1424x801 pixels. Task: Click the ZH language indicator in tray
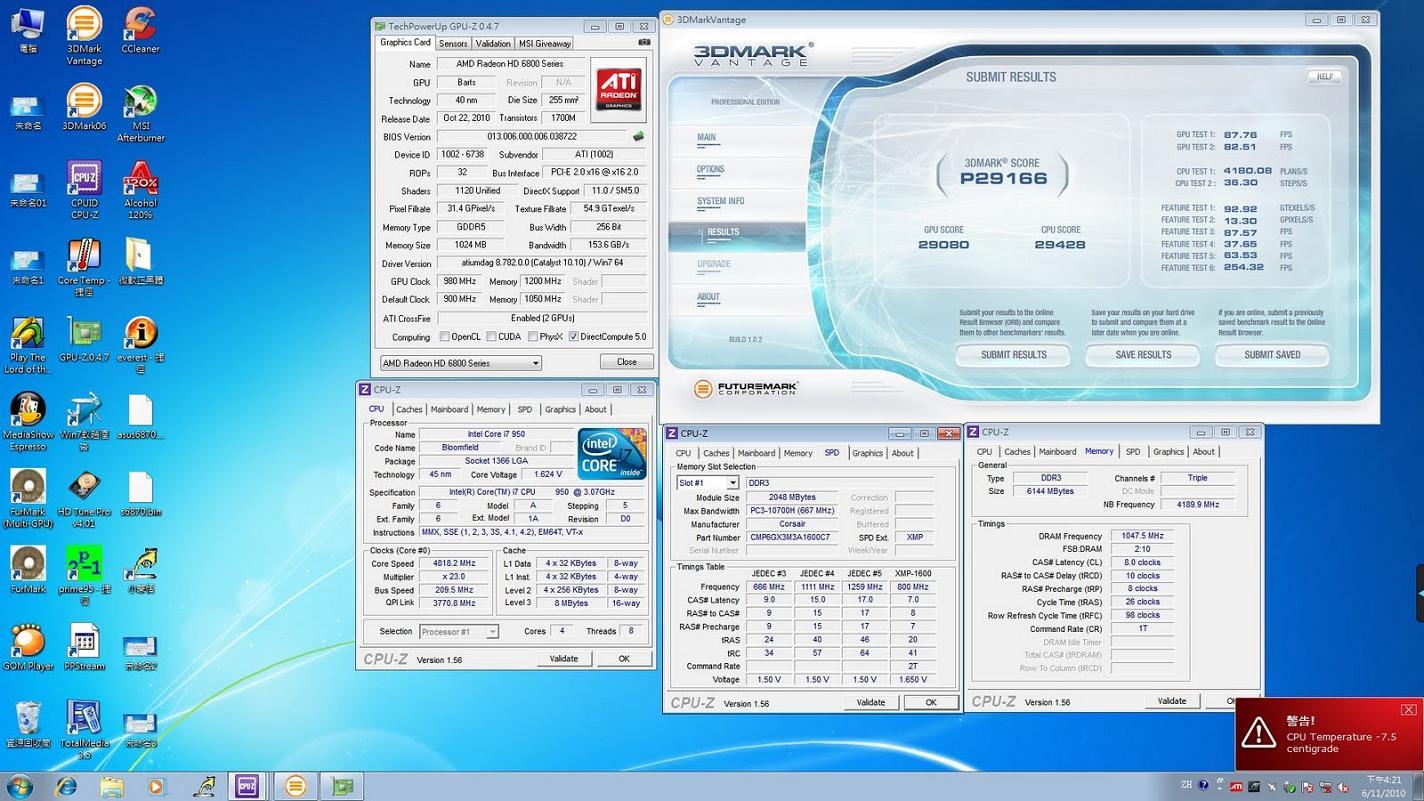pos(1186,786)
